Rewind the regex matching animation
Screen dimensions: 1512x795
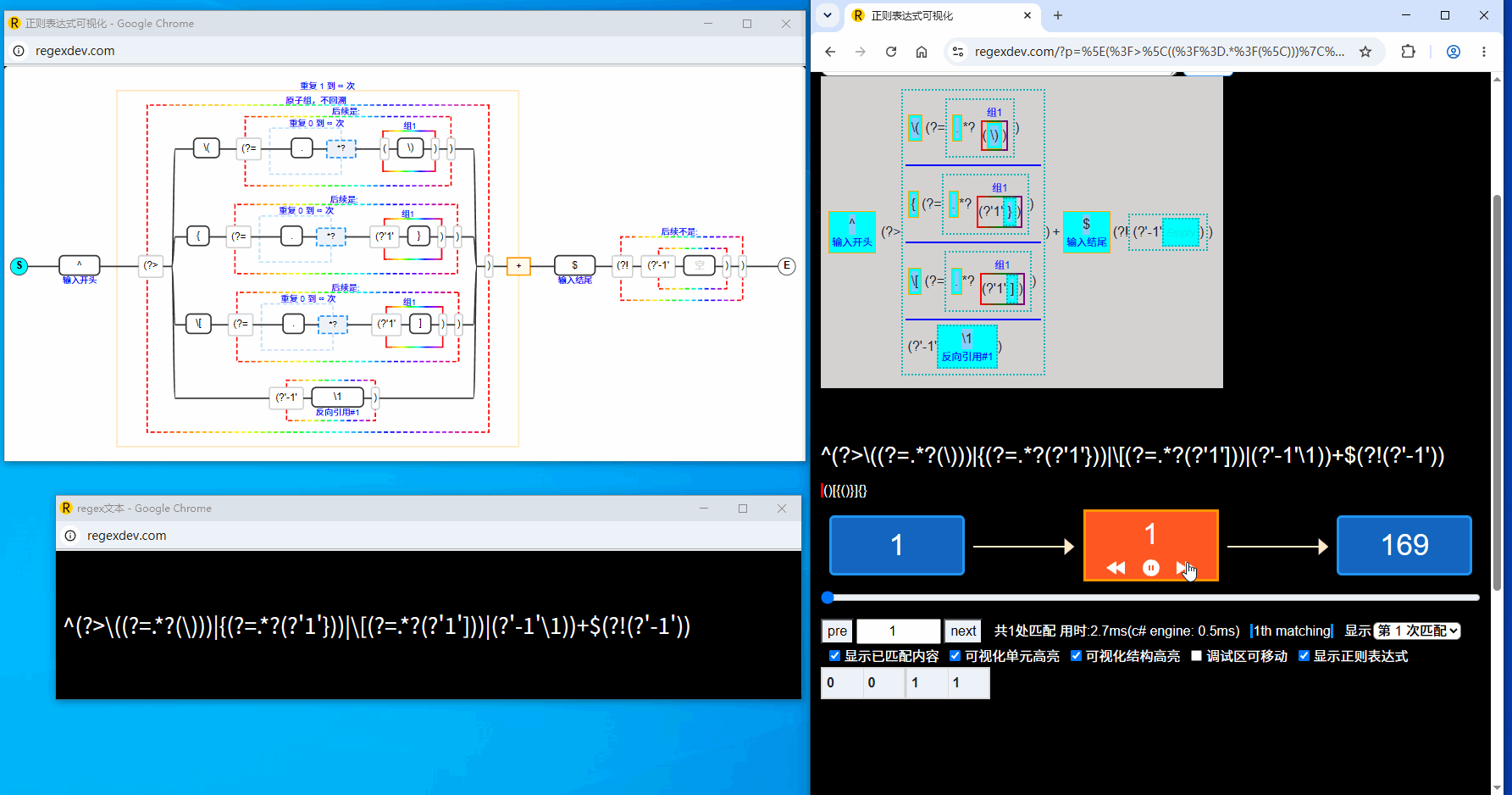coord(1116,568)
